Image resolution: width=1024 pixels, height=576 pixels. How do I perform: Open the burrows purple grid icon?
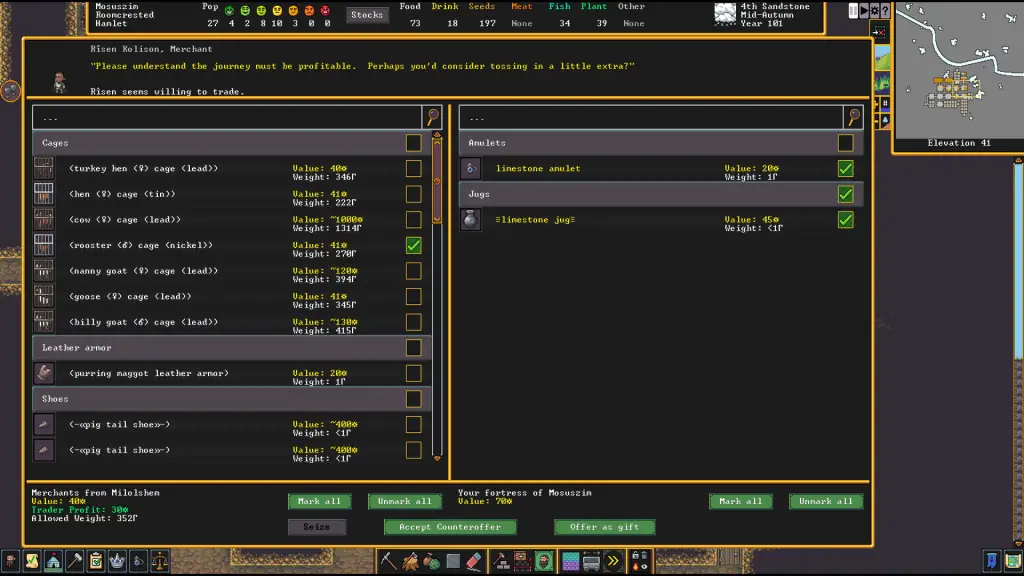pos(570,561)
